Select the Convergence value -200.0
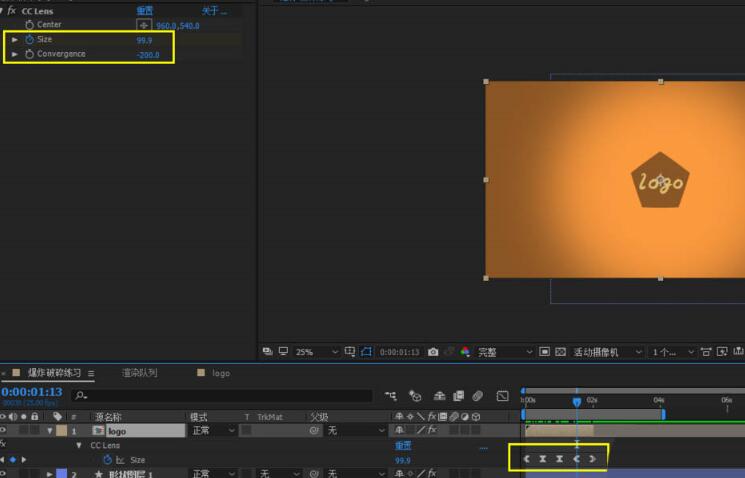This screenshot has height=478, width=745. point(148,55)
